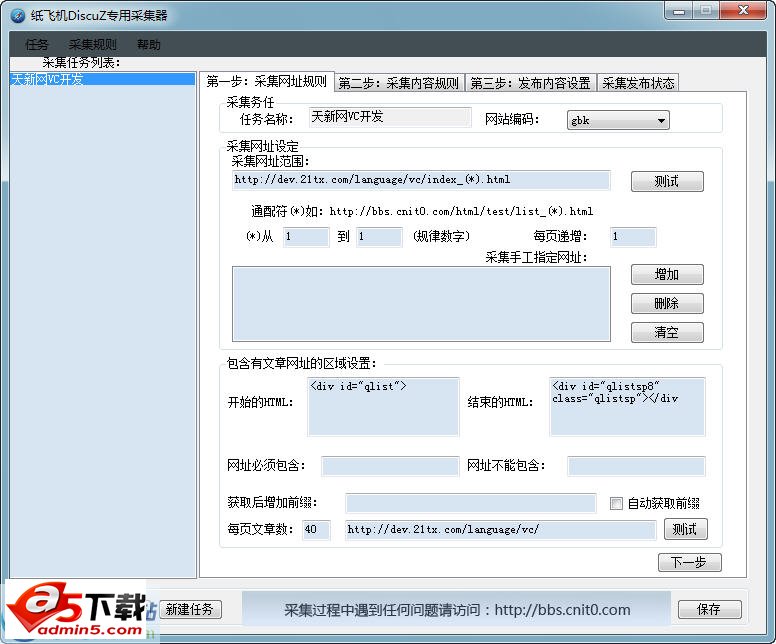The height and width of the screenshot is (644, 776).
Task: Click the 结束的HTML text area
Action: 628,407
